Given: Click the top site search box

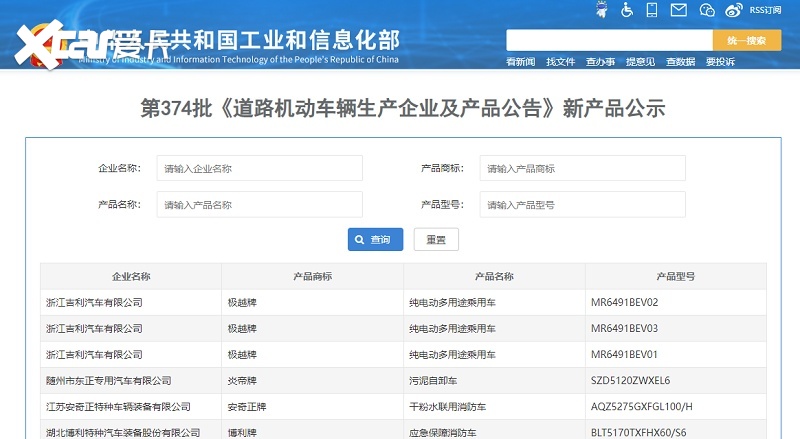Looking at the screenshot, I should coord(608,40).
